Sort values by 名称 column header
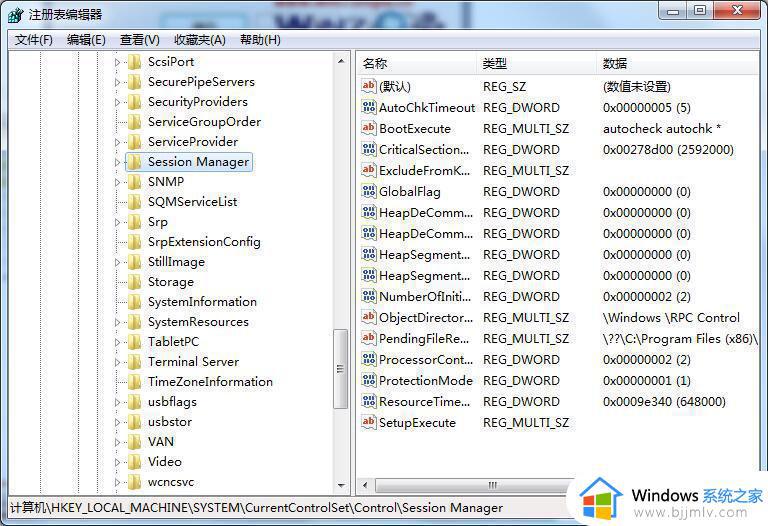The height and width of the screenshot is (526, 768). [x=417, y=64]
